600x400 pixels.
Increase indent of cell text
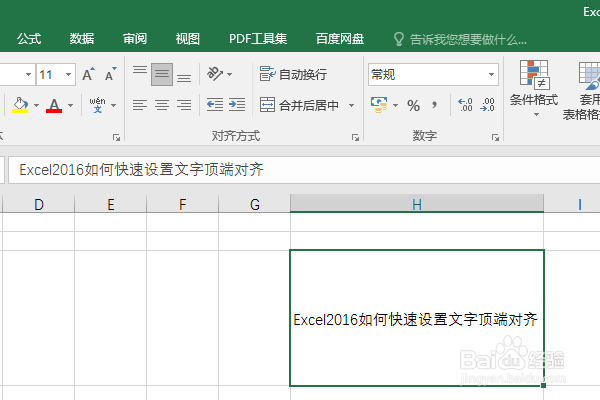click(237, 105)
